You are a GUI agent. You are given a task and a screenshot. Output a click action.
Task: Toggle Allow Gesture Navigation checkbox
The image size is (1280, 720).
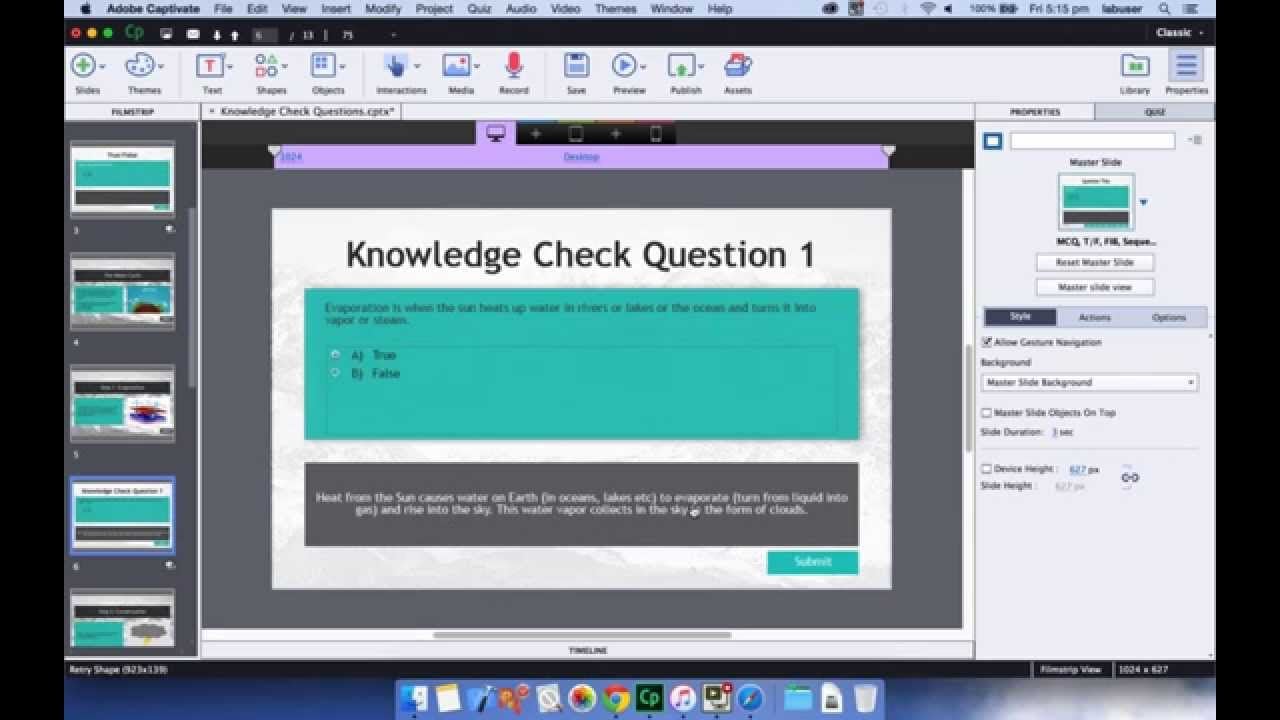pos(987,342)
